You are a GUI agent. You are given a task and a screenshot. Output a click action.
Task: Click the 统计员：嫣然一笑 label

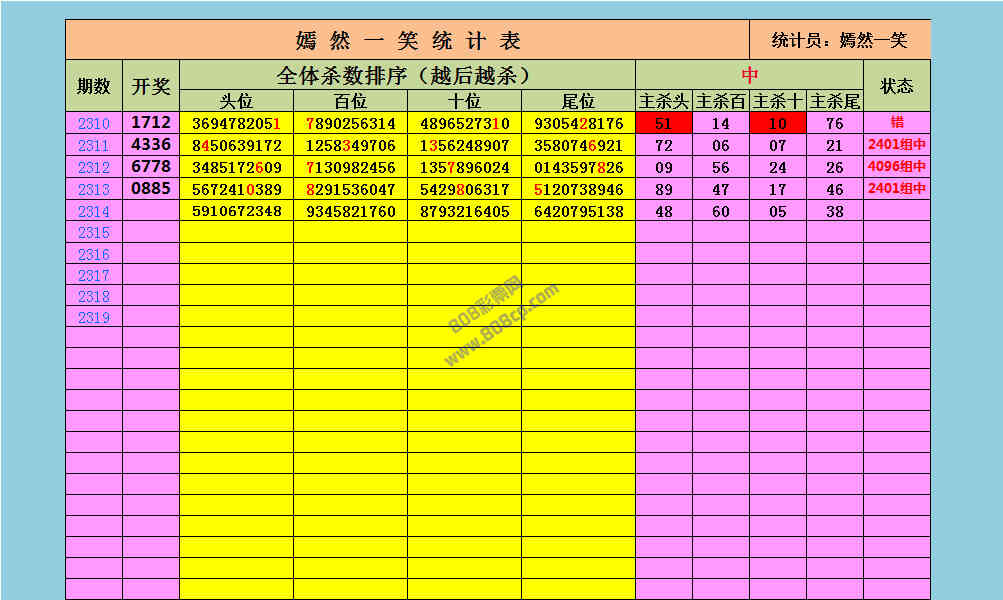[x=839, y=41]
